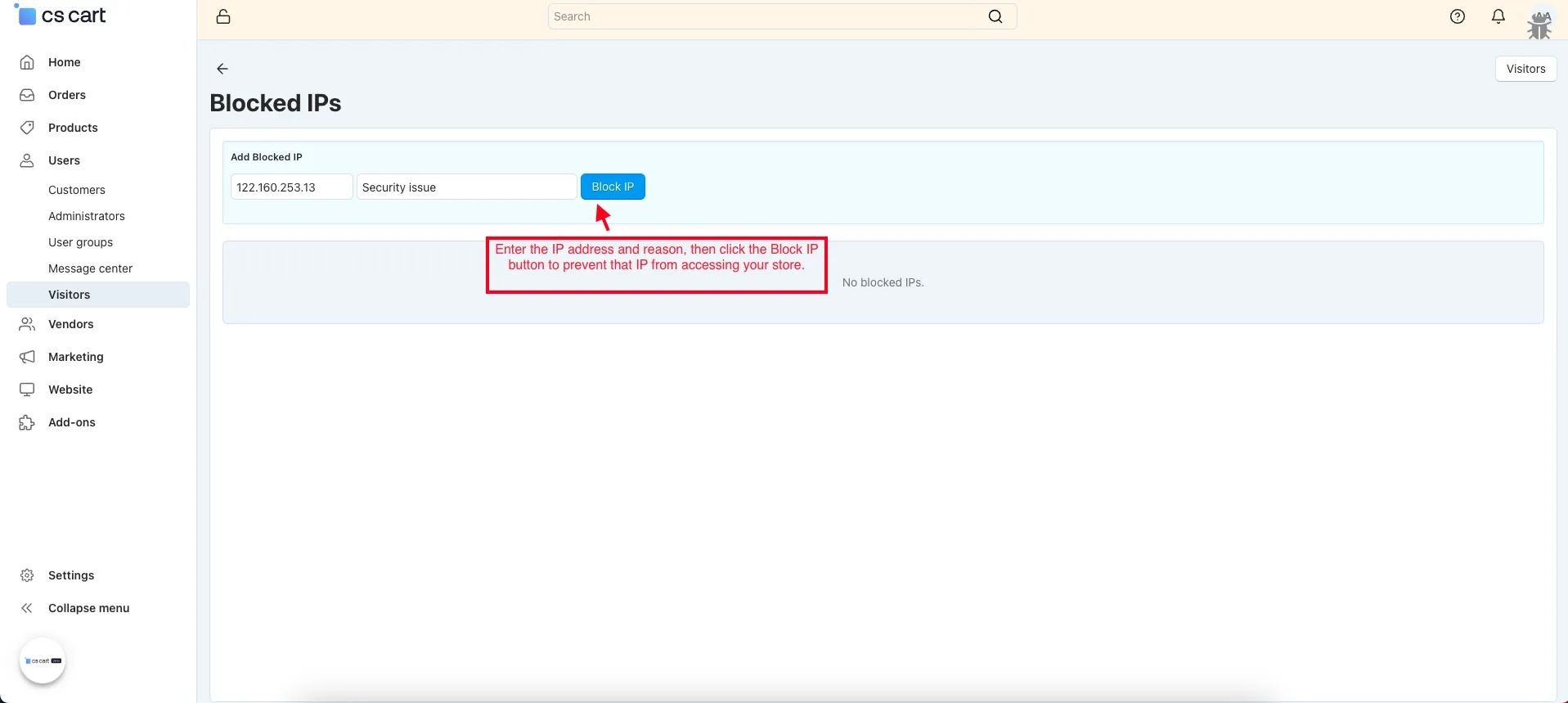The height and width of the screenshot is (703, 1568).
Task: Select Visitors submenu item in sidebar
Action: [x=98, y=295]
